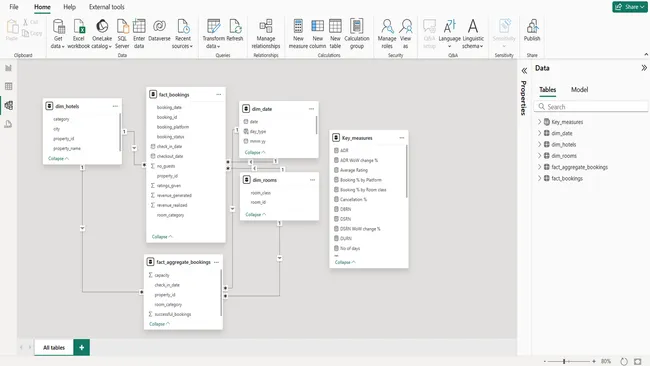This screenshot has height=366, width=650.
Task: Add a new layout tab
Action: [82, 347]
